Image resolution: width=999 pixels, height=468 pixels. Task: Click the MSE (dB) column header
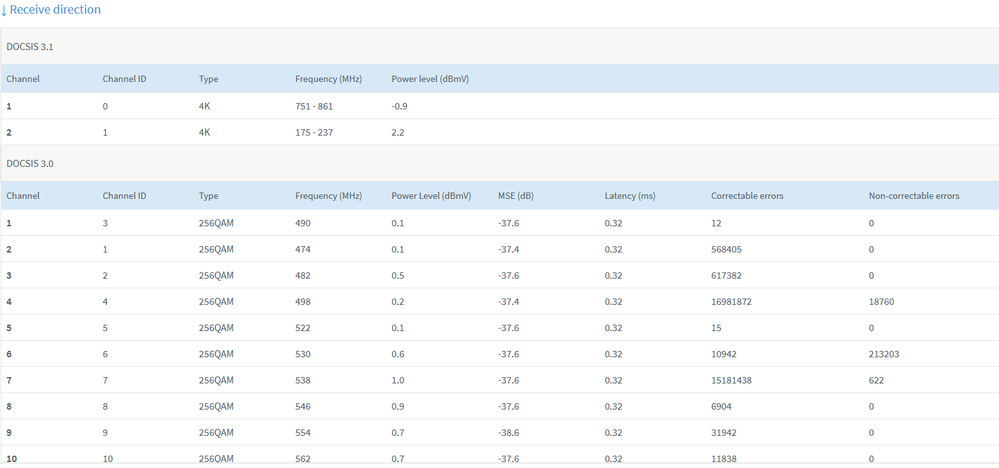click(x=515, y=196)
